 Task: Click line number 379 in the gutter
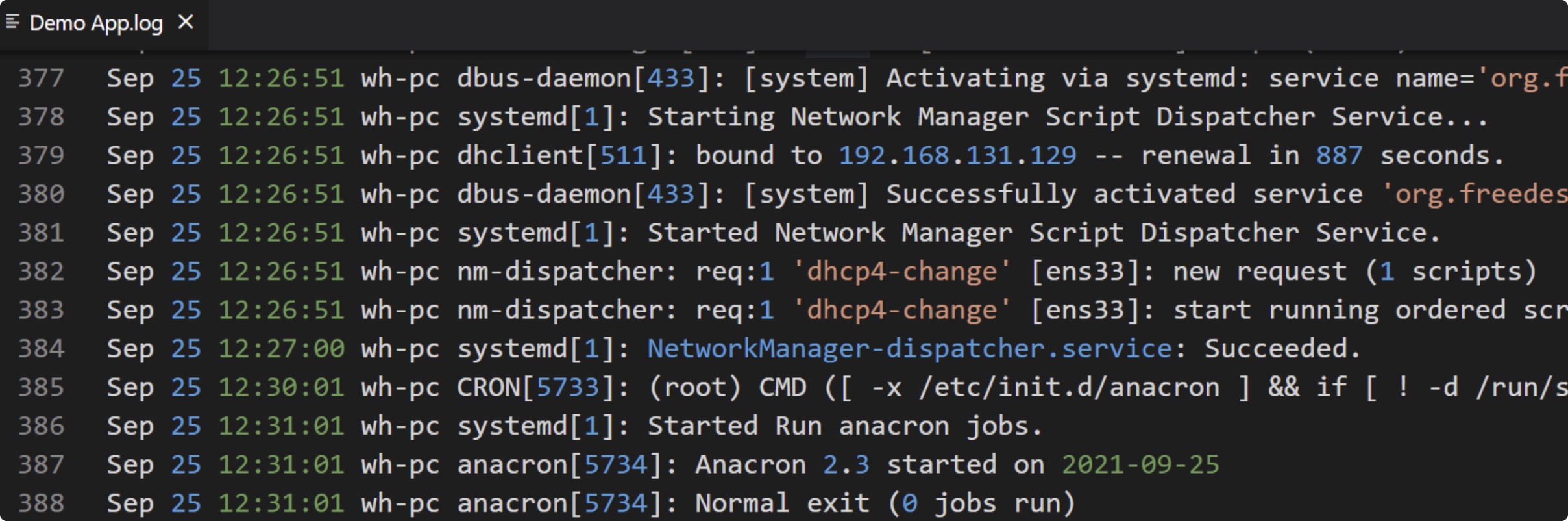click(x=42, y=156)
